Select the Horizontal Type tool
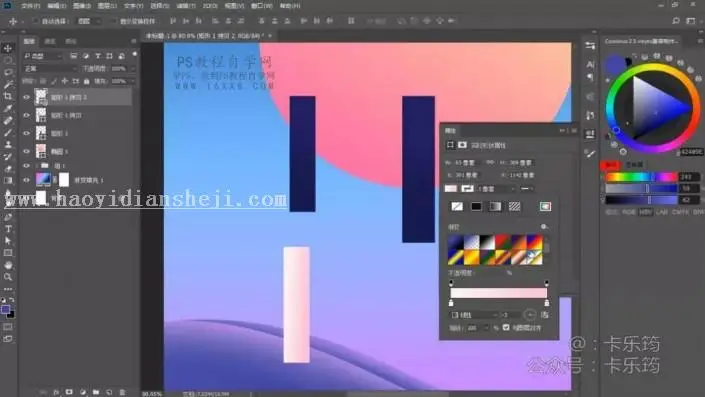 pos(8,228)
